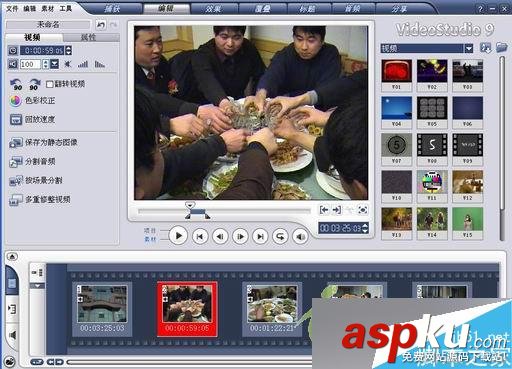Open the 文件 menu
Image resolution: width=512 pixels, height=369 pixels.
point(12,8)
